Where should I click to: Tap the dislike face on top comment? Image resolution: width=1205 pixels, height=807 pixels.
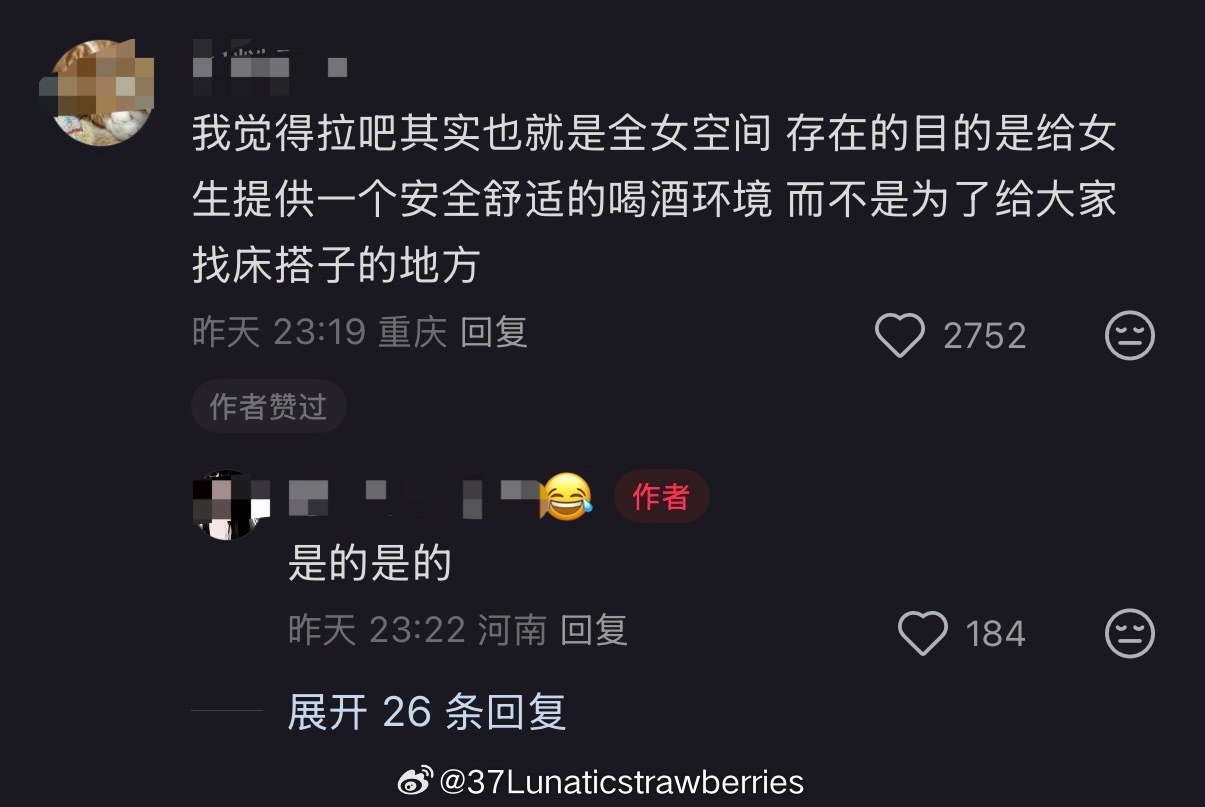pyautogui.click(x=1130, y=335)
